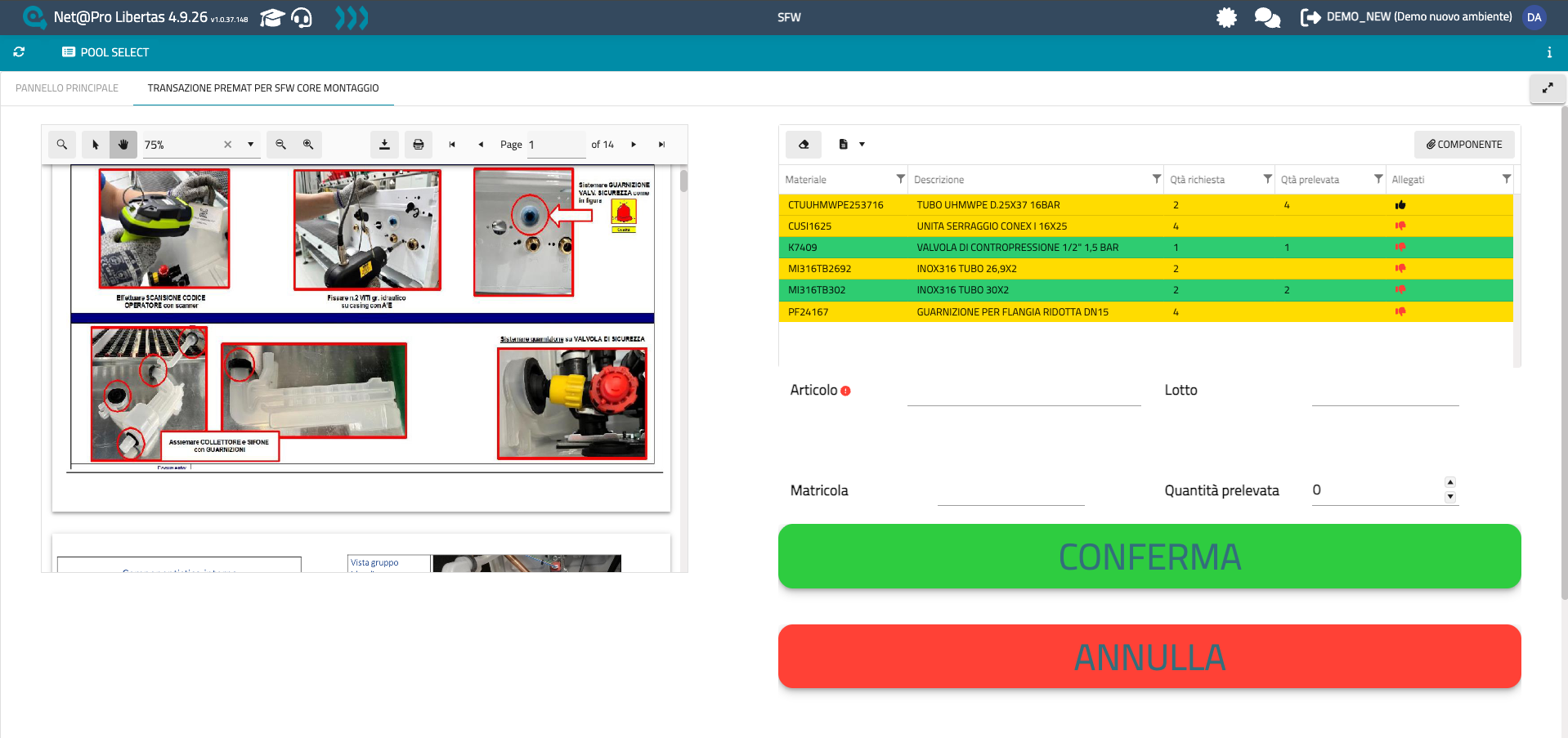Click the COMPONENTE button
Screen dimensions: 1568x738
pos(1464,145)
